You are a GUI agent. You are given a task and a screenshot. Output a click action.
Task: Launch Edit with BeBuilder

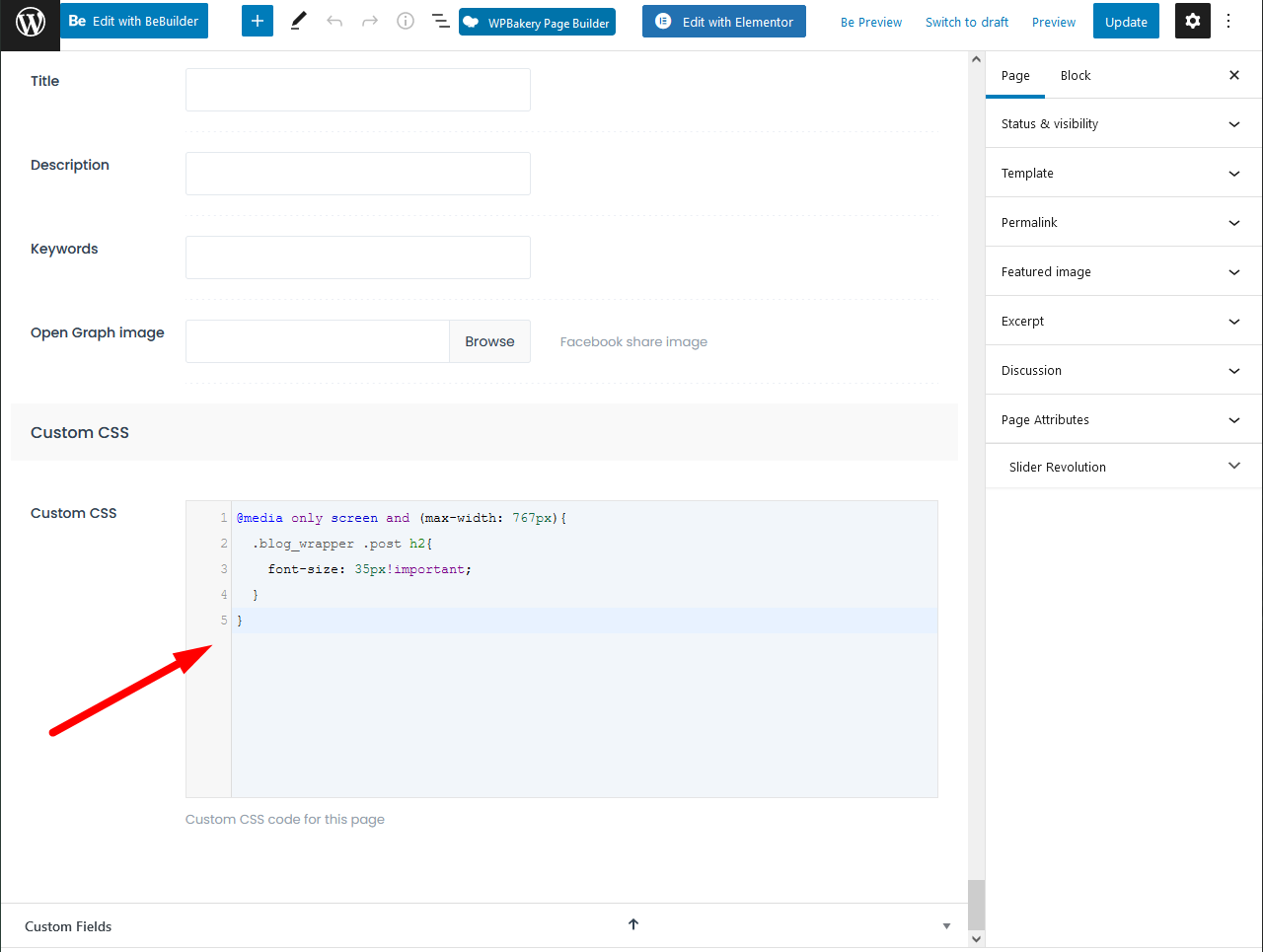coord(134,21)
